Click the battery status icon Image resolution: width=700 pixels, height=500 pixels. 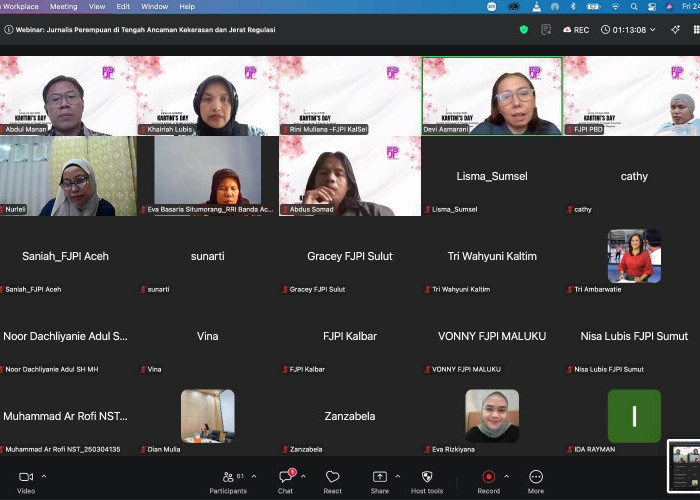[593, 7]
